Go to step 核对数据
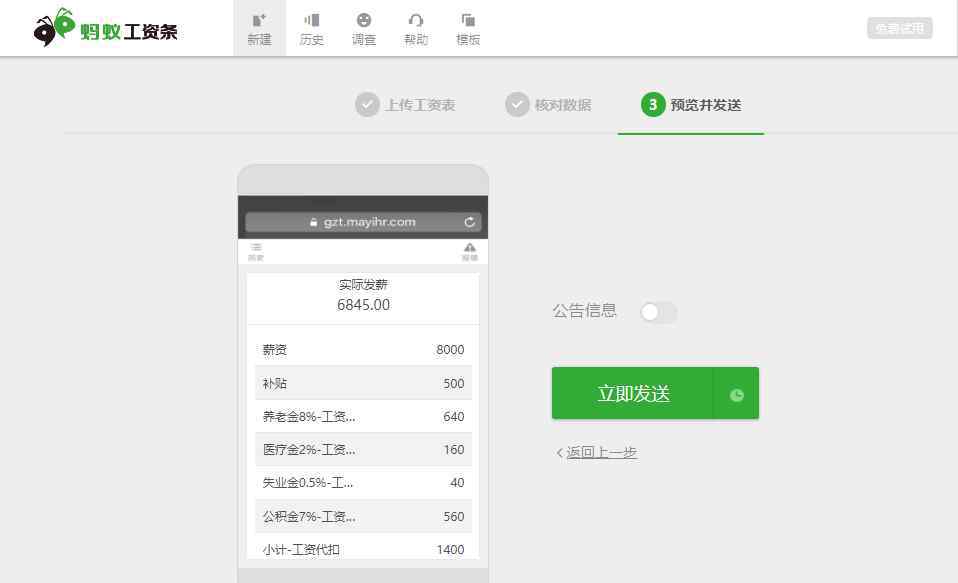Screen dimensions: 958x583 coord(548,105)
